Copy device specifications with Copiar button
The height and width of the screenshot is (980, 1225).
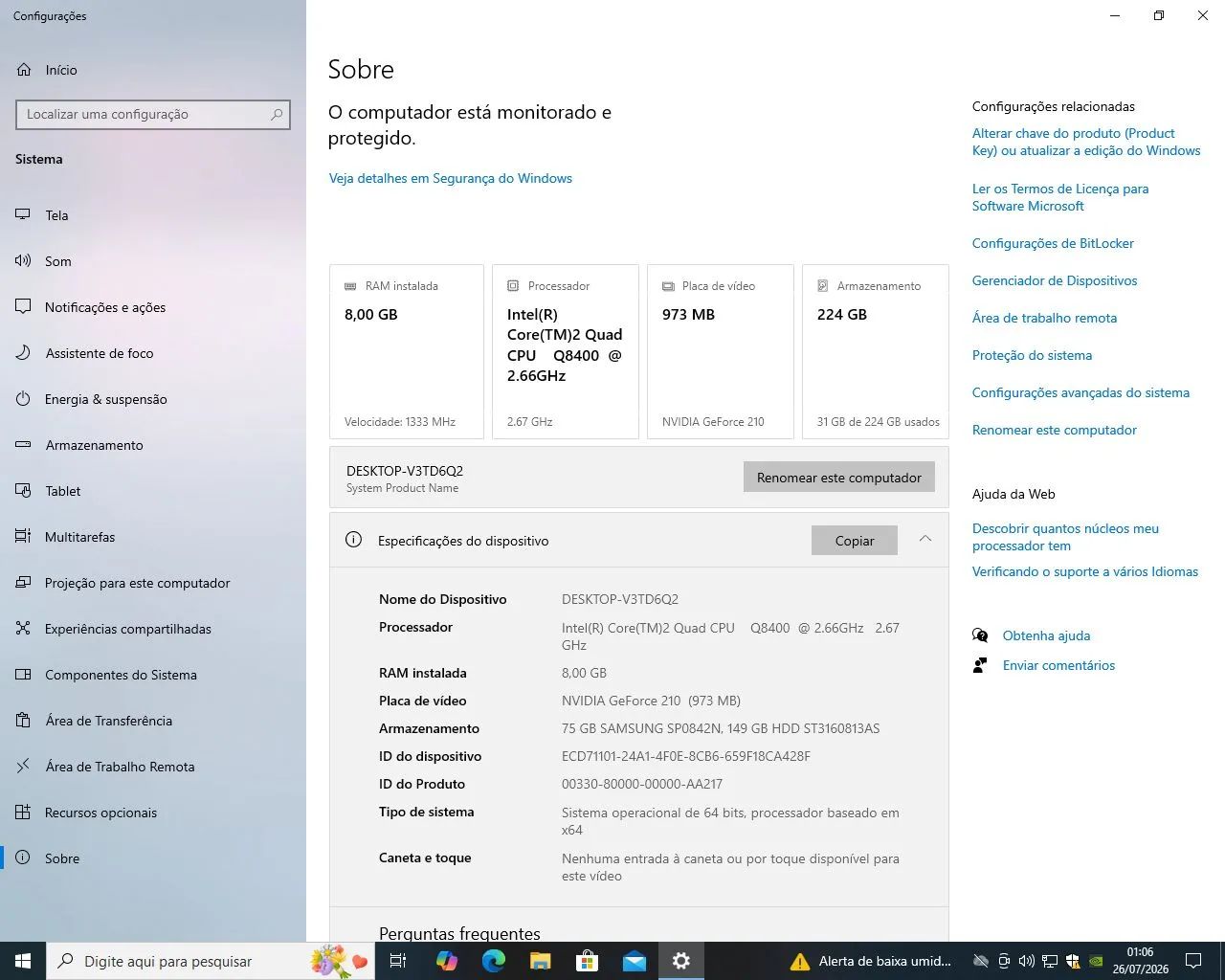[855, 541]
